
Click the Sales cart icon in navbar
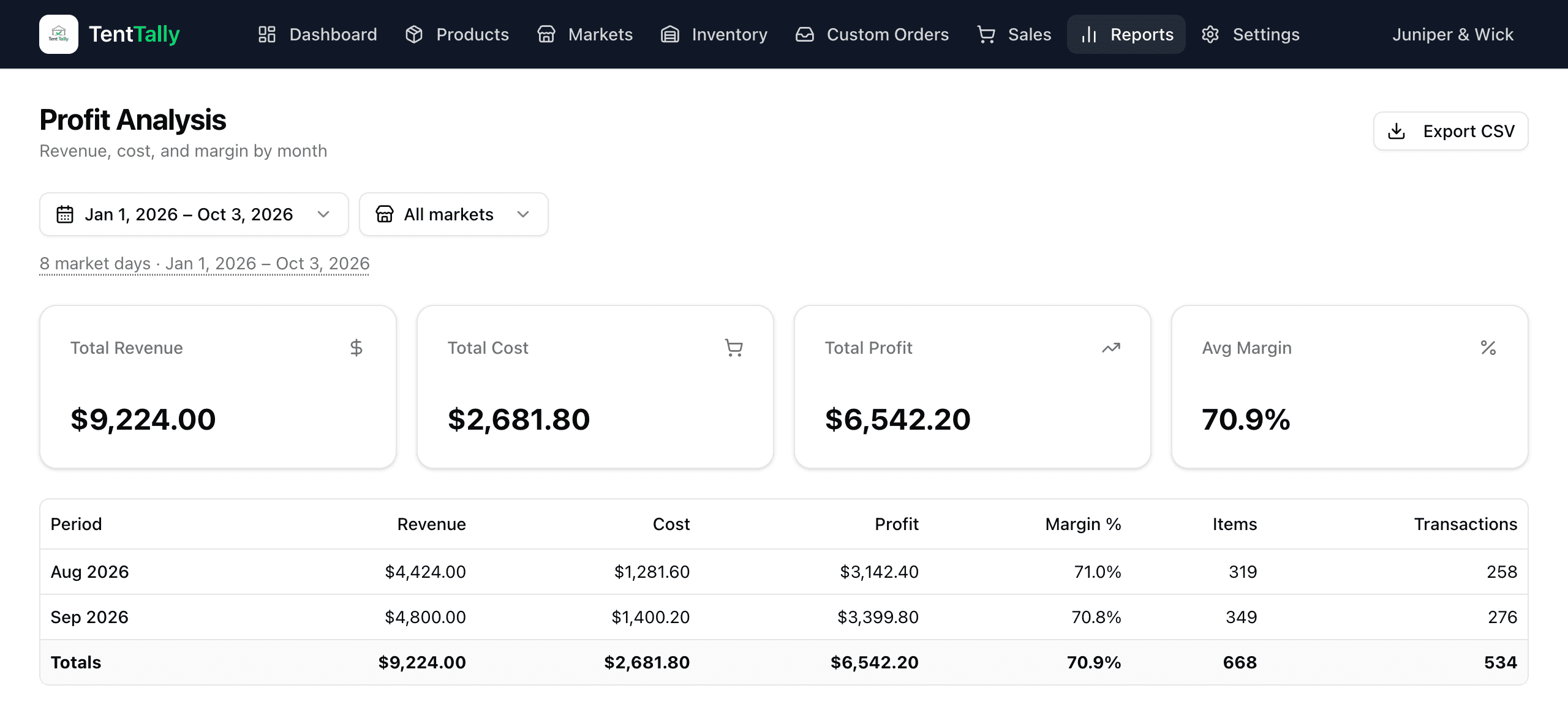[x=986, y=34]
